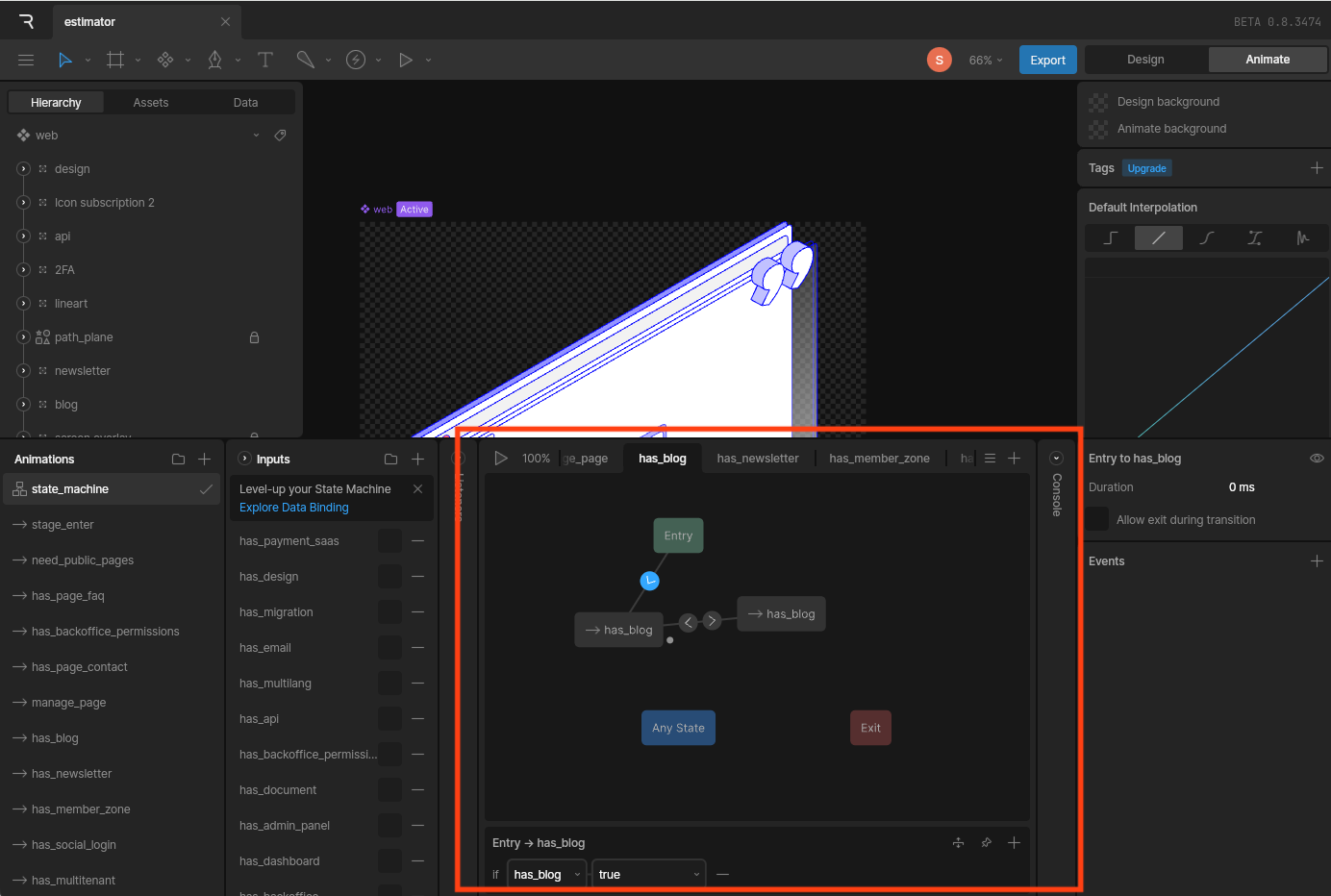This screenshot has height=896, width=1331.
Task: Enable Allow exit during transition
Action: [x=1097, y=519]
